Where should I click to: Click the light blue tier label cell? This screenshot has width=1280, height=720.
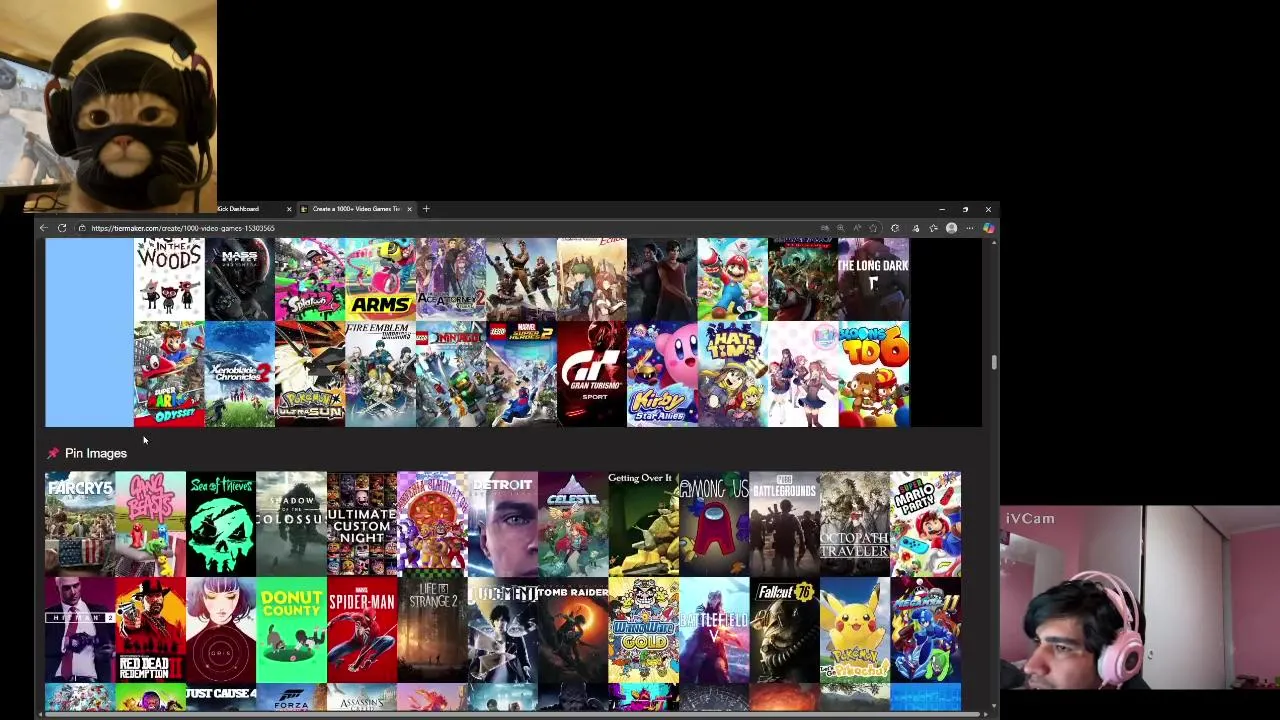tap(89, 332)
